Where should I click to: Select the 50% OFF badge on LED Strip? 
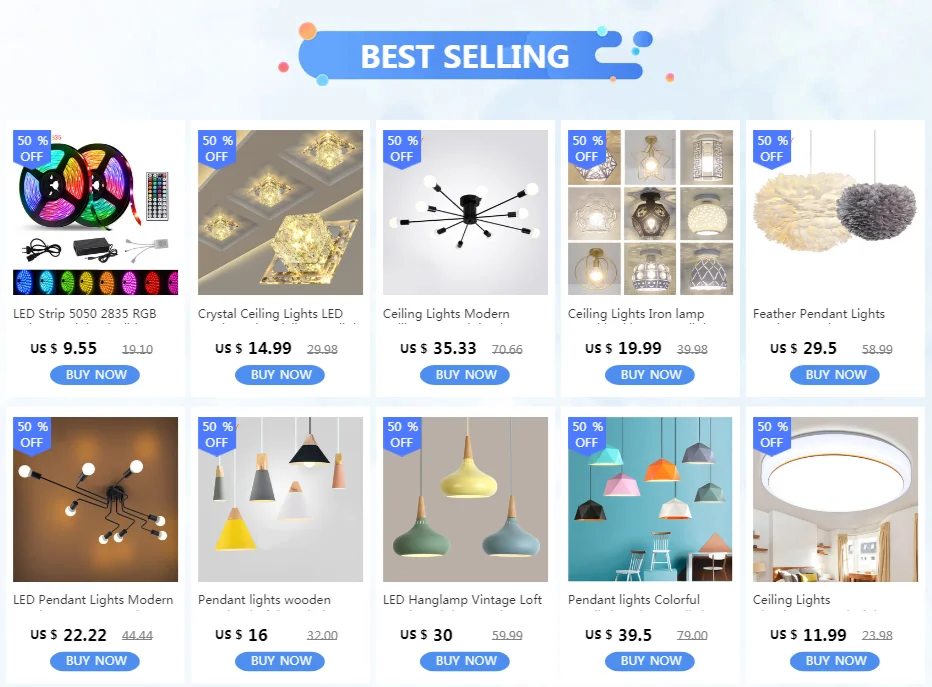[32, 149]
